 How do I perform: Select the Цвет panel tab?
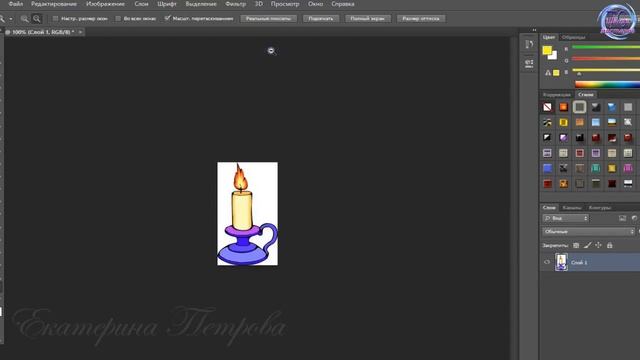pyautogui.click(x=549, y=37)
